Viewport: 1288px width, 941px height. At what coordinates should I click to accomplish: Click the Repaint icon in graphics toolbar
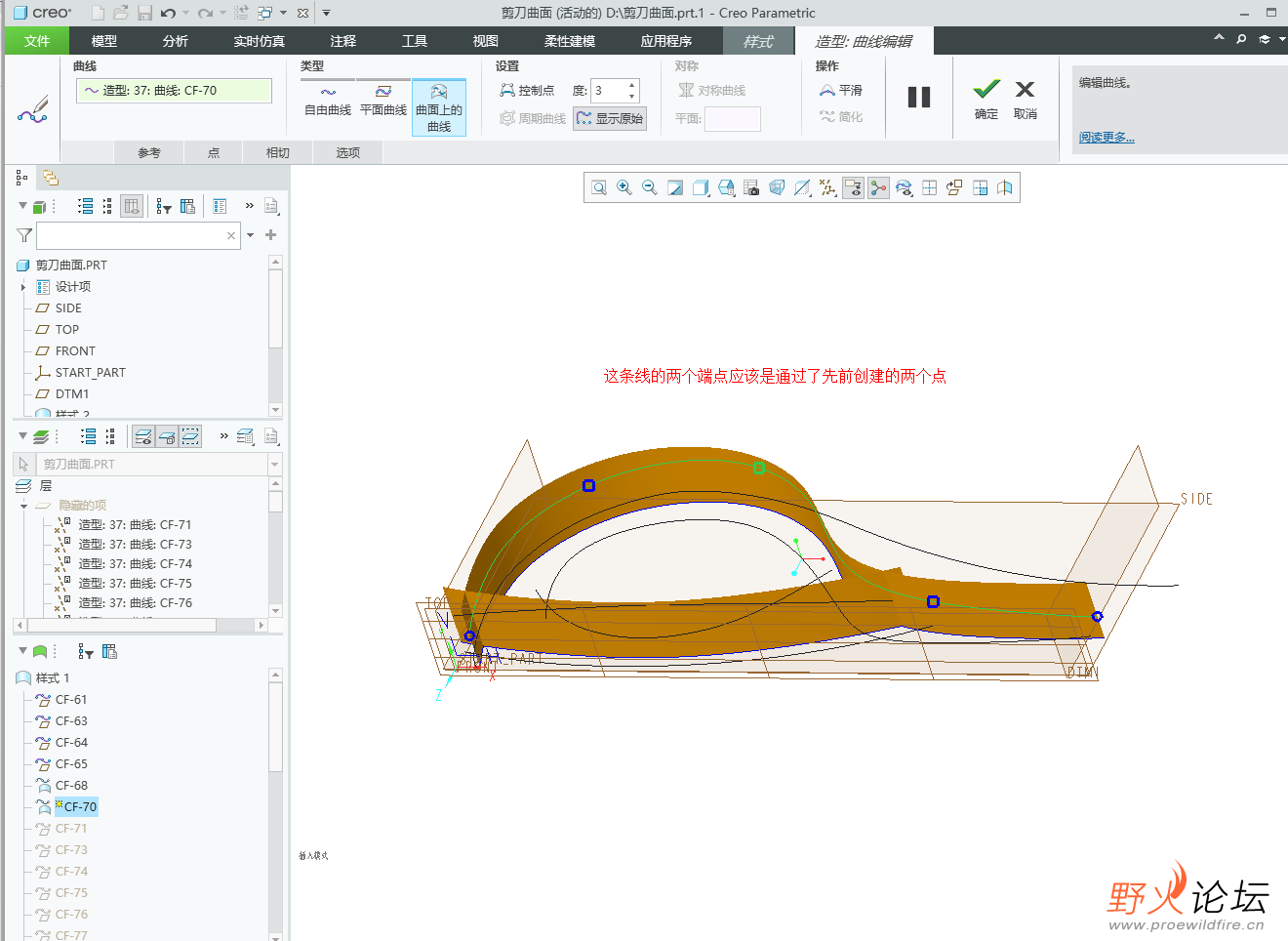(x=675, y=187)
